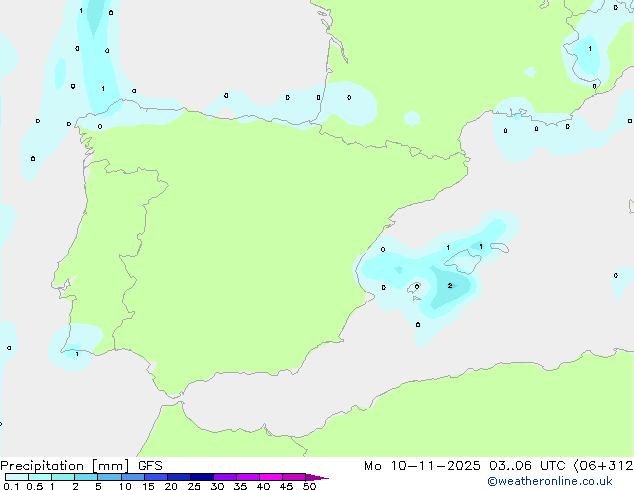Click the legend label '25'
Screen dimensions: 634x490
pyautogui.click(x=194, y=486)
